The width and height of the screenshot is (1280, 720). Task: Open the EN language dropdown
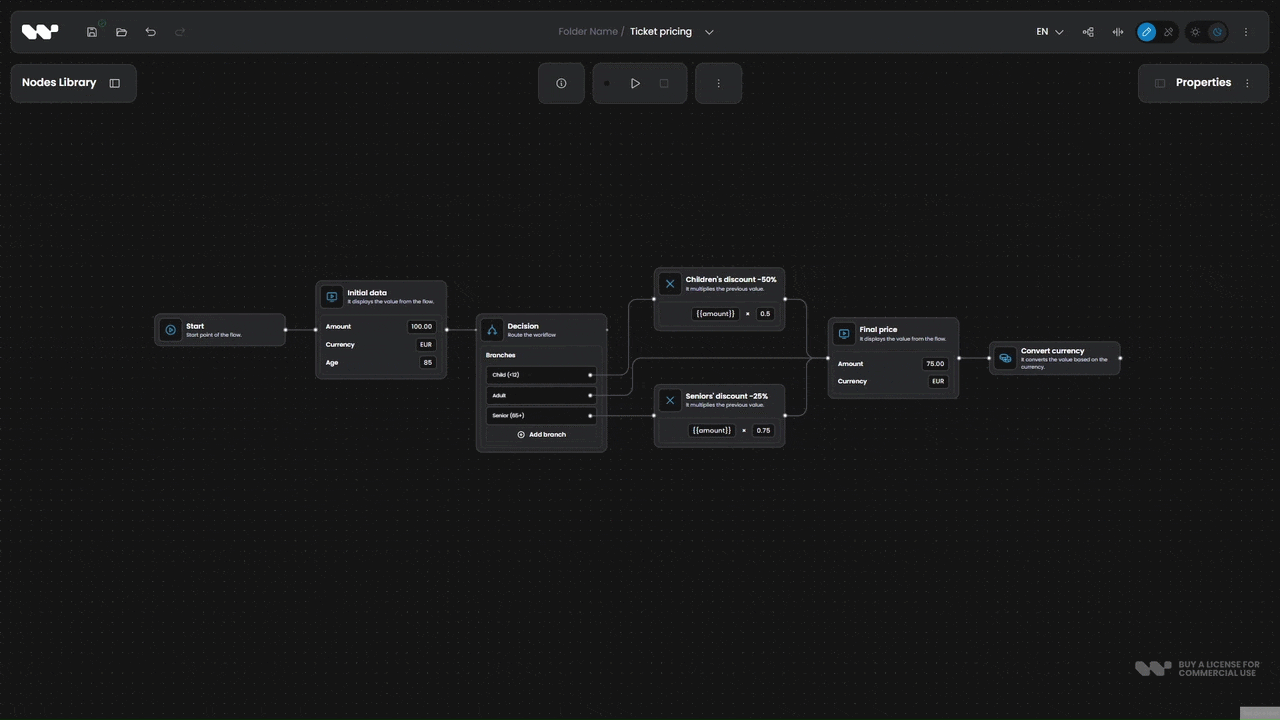click(1049, 32)
